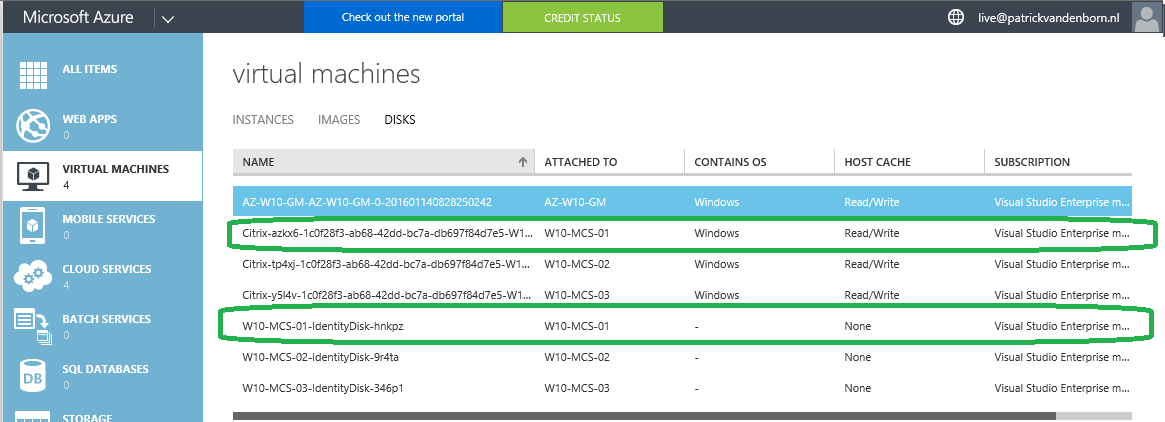1165x422 pixels.
Task: Open the CREDIT STATUS button
Action: (582, 17)
